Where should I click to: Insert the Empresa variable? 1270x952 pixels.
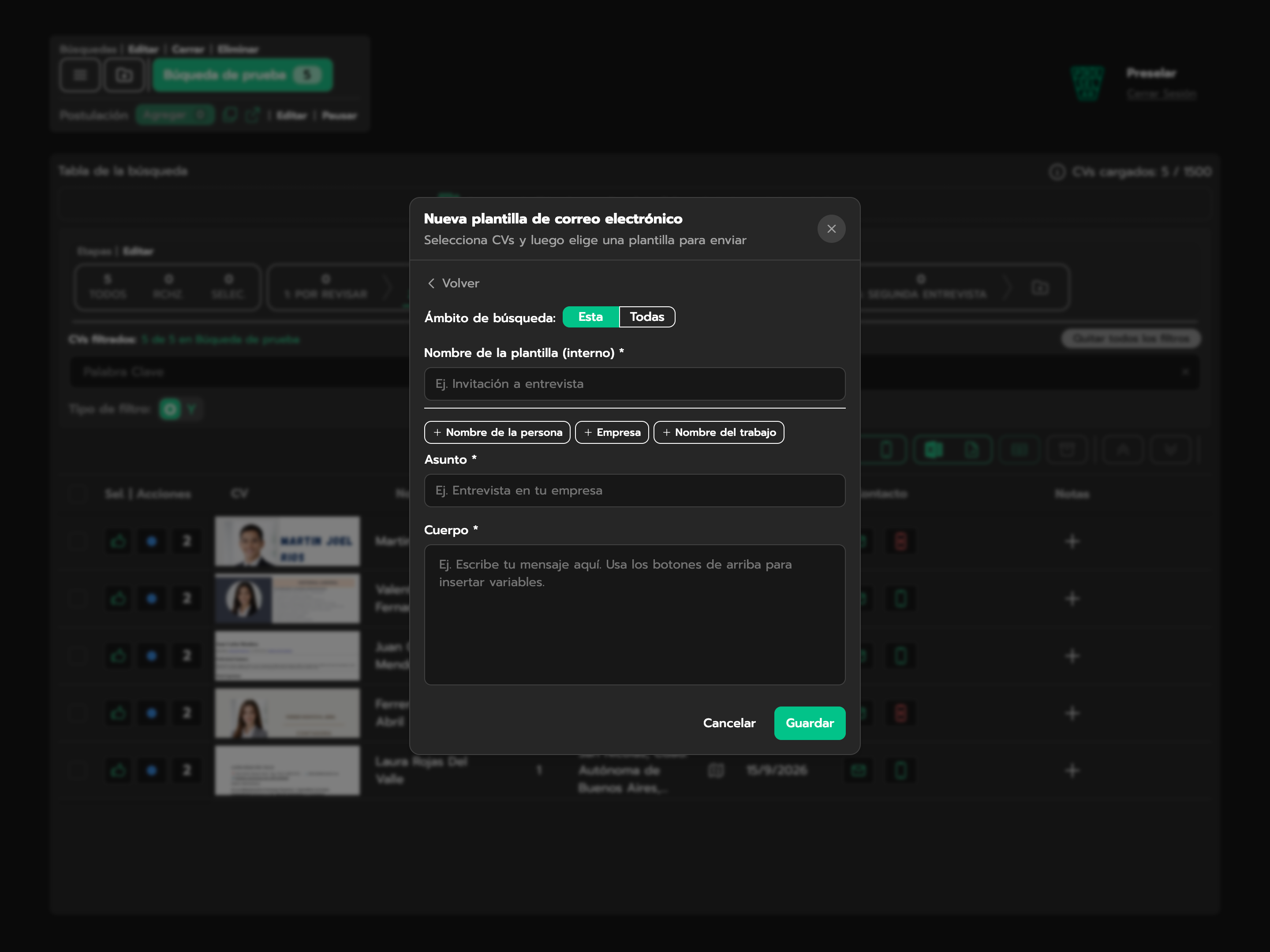(612, 433)
